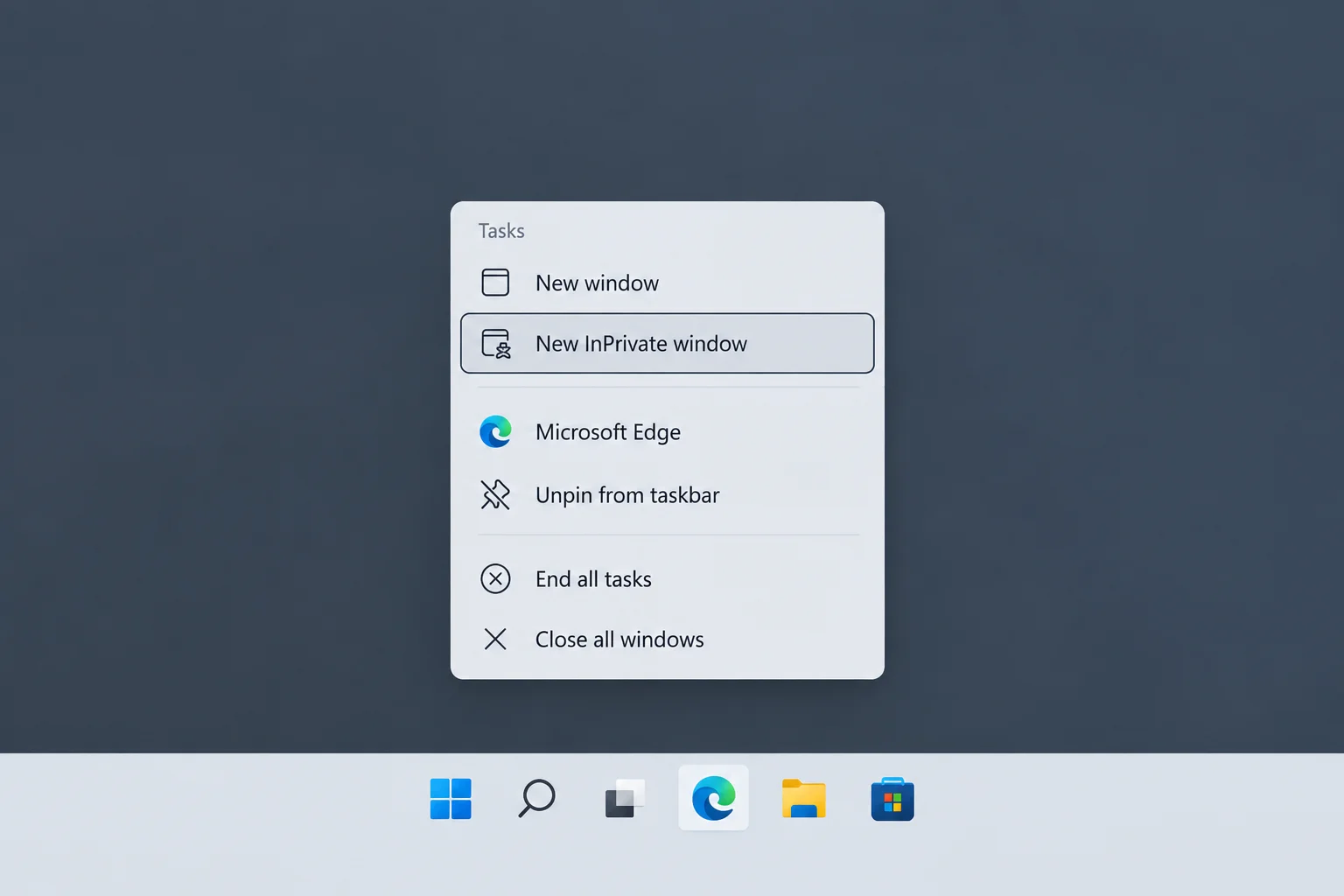Viewport: 1344px width, 896px height.
Task: Click the Edge logo in the jump list
Action: click(x=495, y=431)
